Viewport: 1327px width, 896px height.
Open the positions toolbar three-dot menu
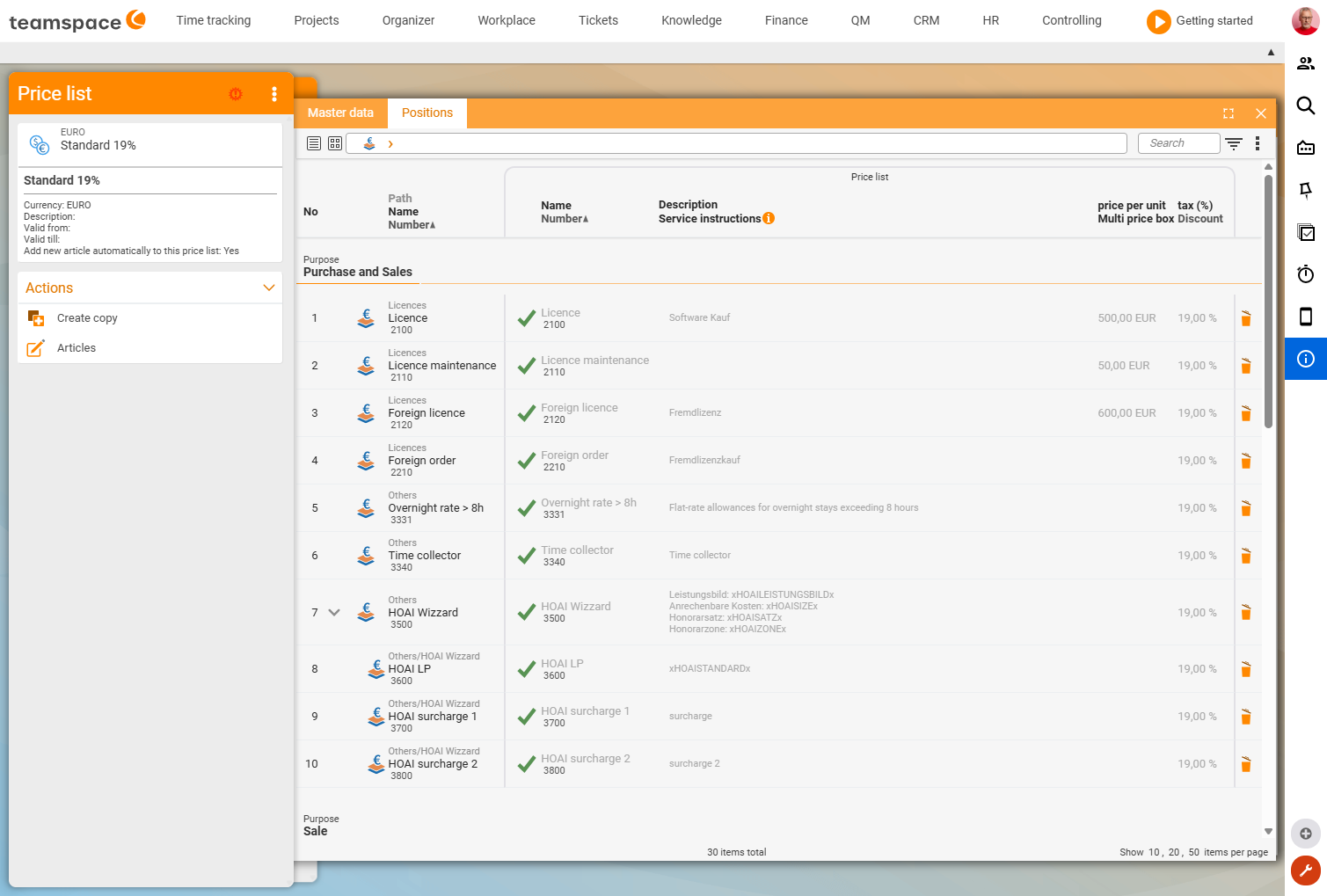pos(1258,143)
